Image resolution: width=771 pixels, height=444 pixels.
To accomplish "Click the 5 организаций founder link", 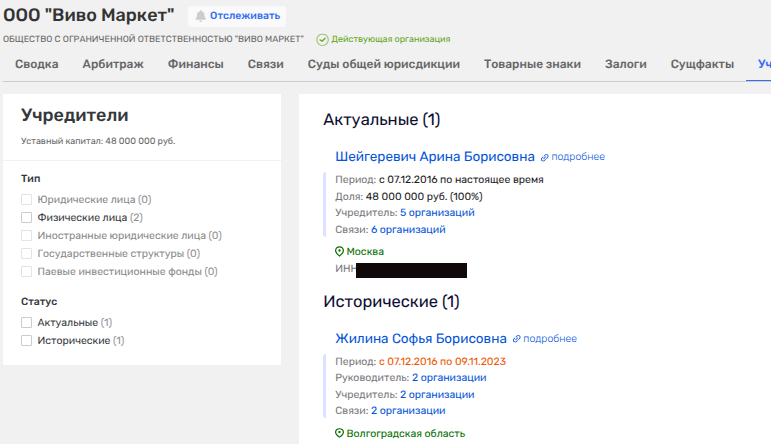I will (437, 213).
